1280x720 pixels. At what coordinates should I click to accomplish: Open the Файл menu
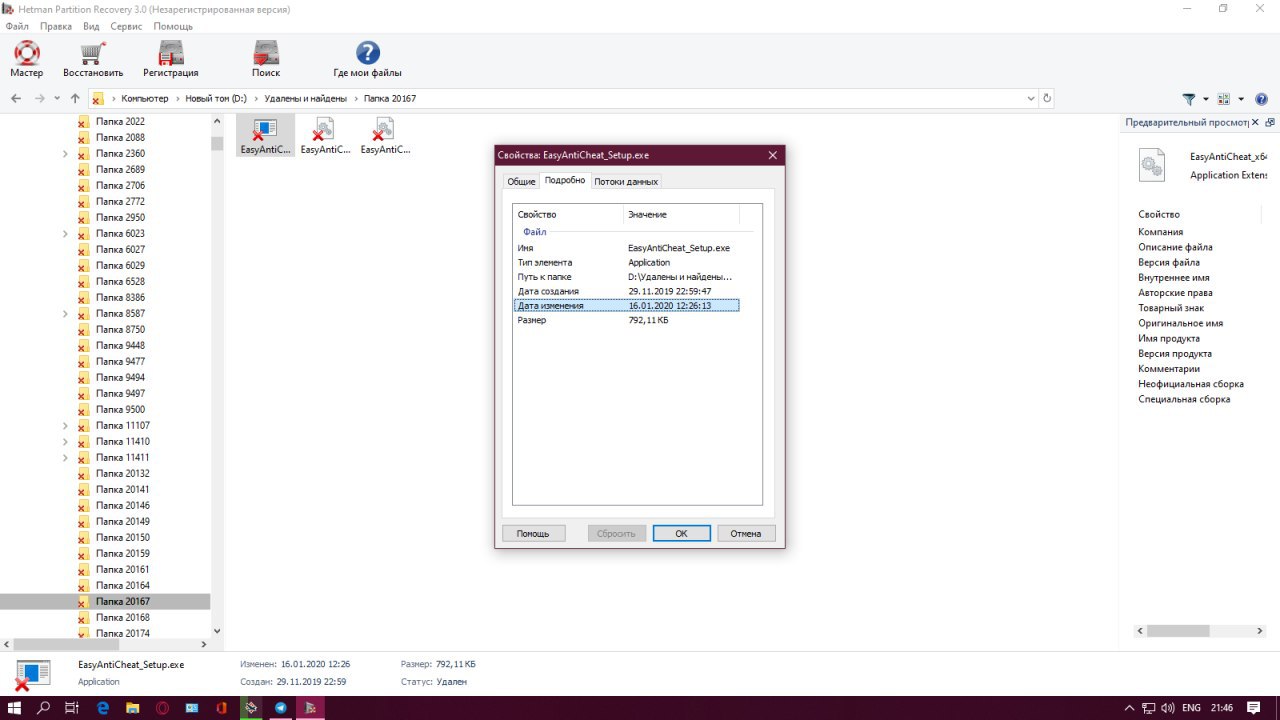(x=17, y=26)
